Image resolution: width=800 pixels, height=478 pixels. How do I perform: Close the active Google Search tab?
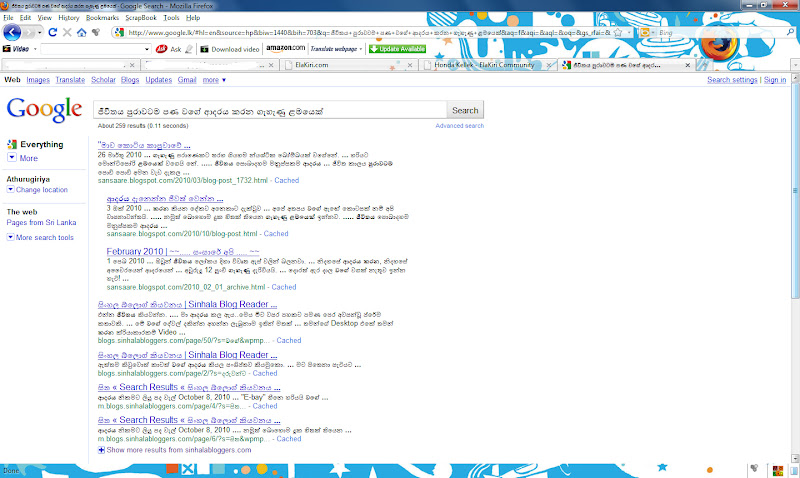coord(687,65)
